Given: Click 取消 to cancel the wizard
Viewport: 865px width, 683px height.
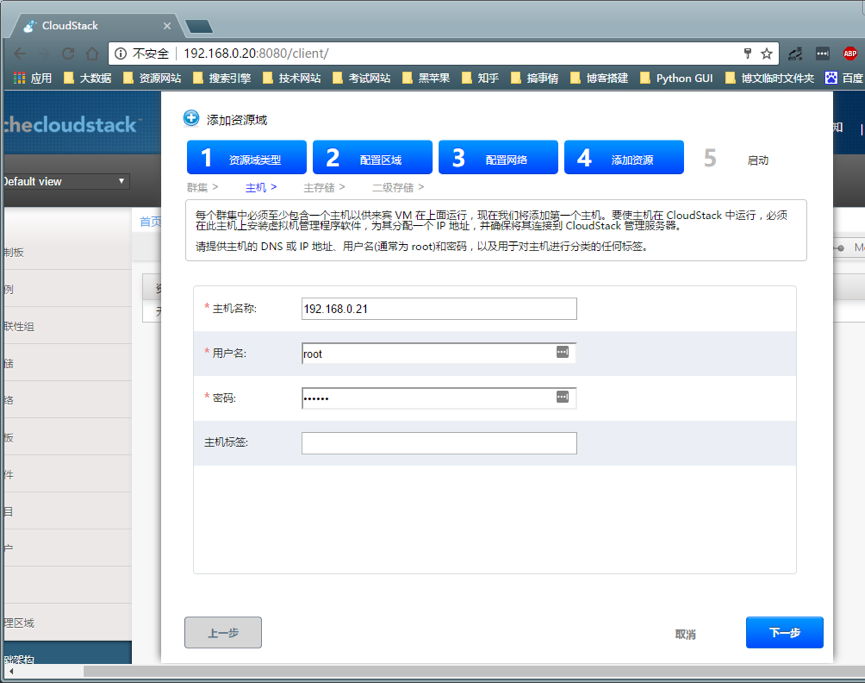Looking at the screenshot, I should coord(685,634).
